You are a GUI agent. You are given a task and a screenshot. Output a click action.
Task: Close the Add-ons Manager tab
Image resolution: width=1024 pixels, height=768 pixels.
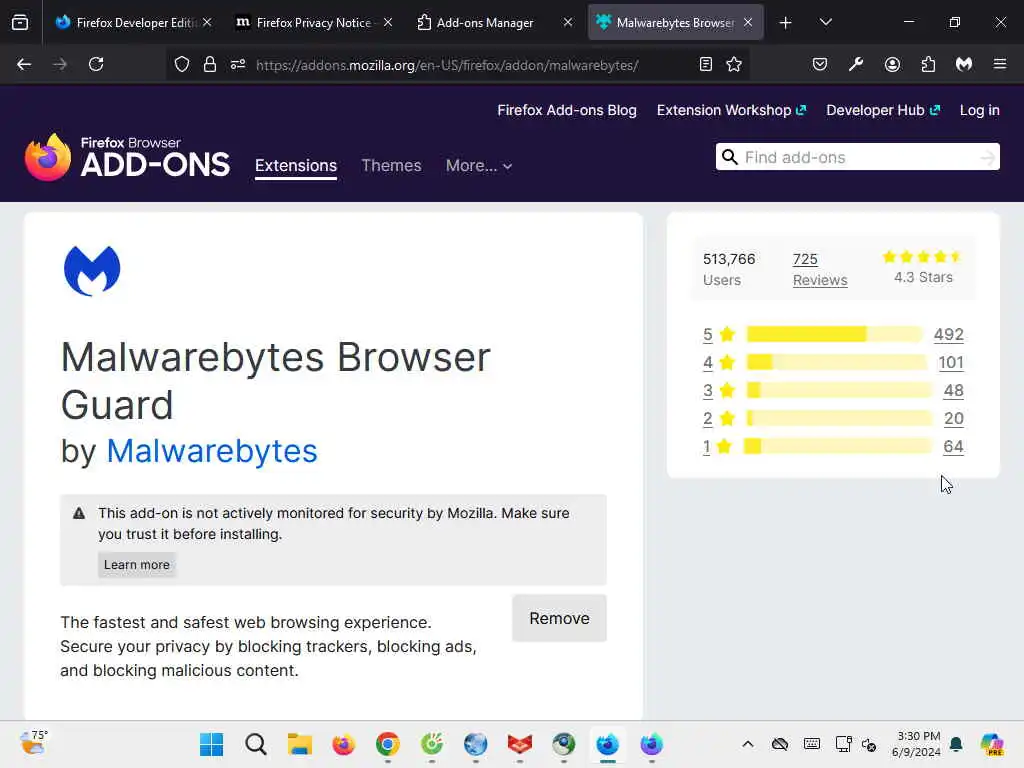[x=568, y=22]
